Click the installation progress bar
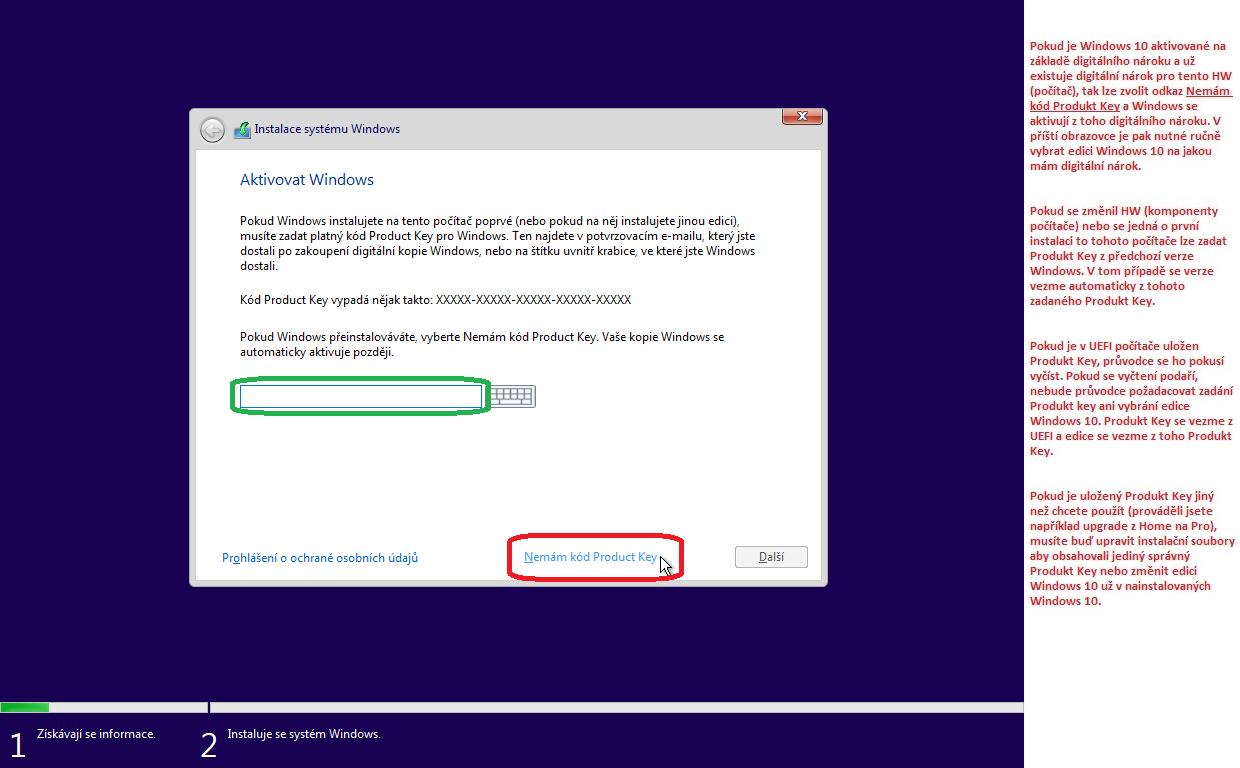Screen dimensions: 1240x768 [512, 707]
